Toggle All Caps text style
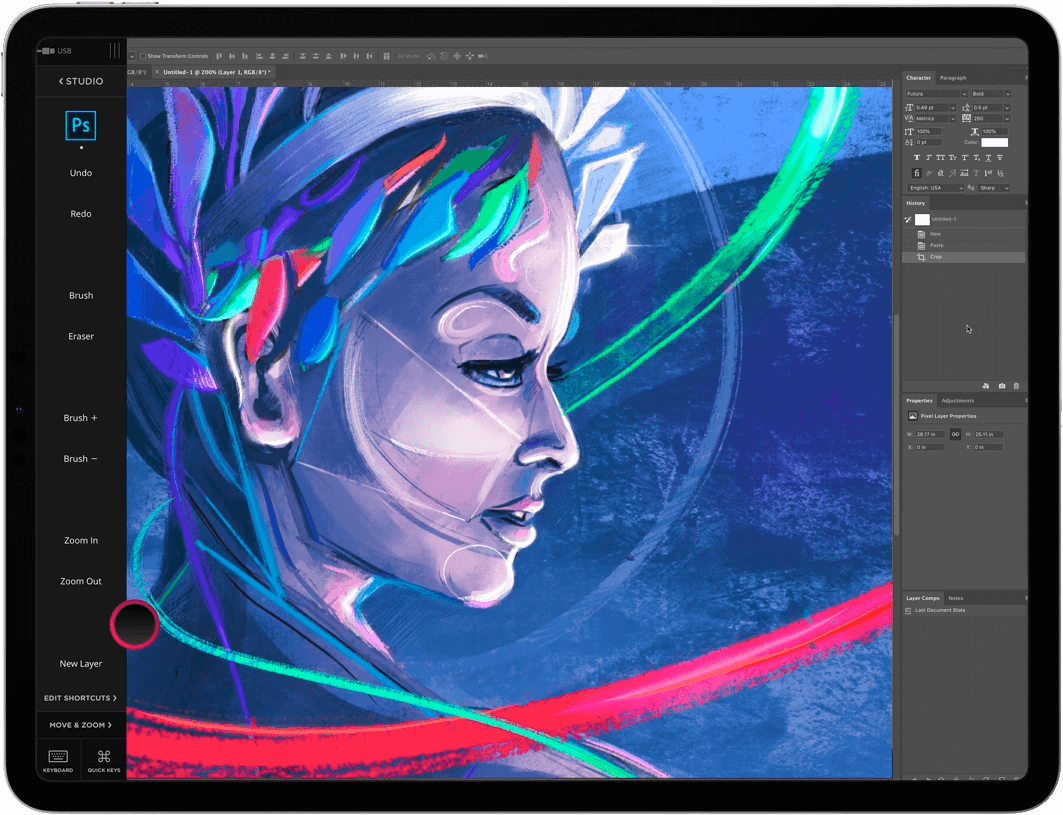This screenshot has height=815, width=1063. 940,157
